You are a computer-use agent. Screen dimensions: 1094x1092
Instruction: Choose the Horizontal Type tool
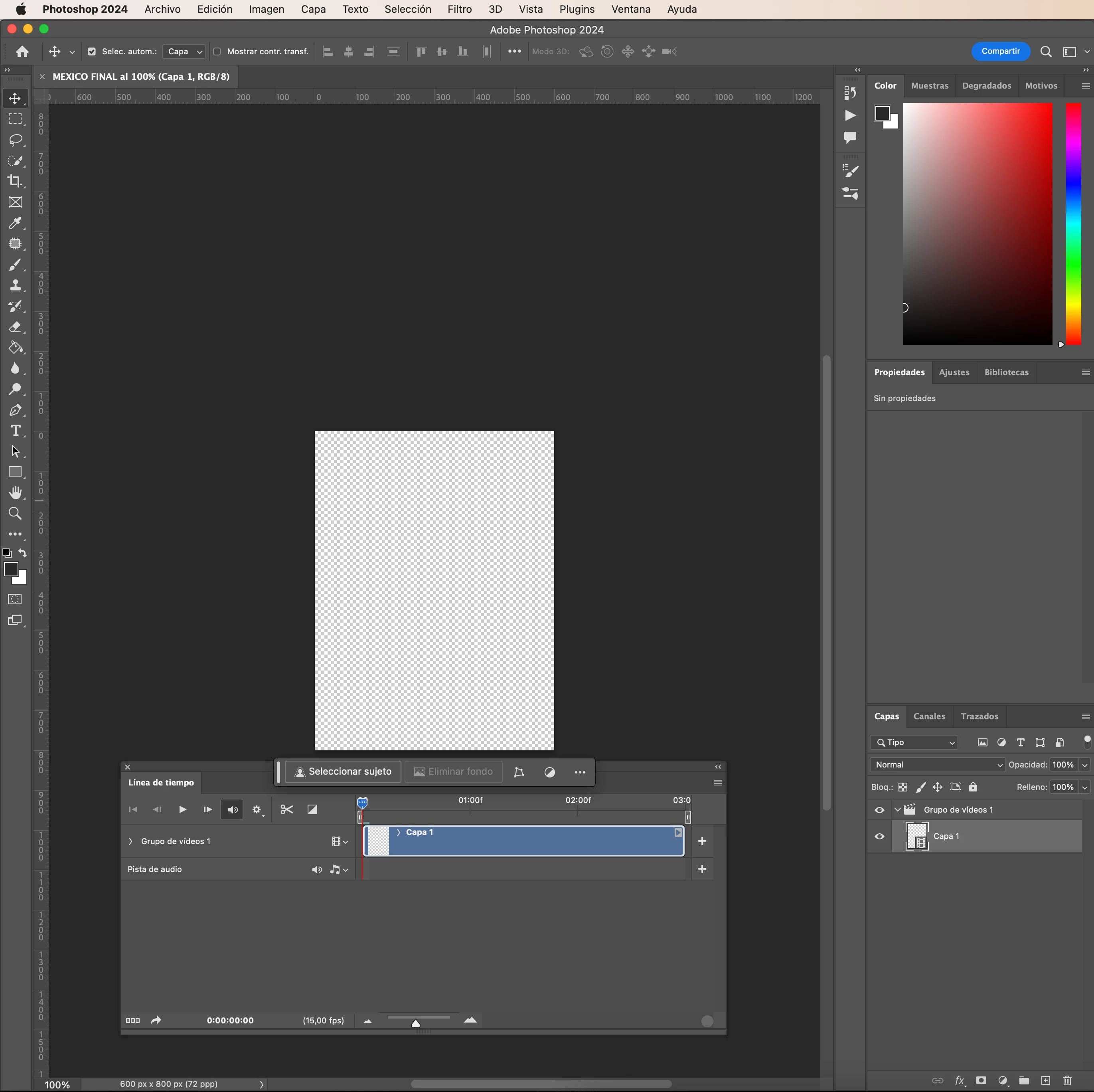tap(15, 431)
